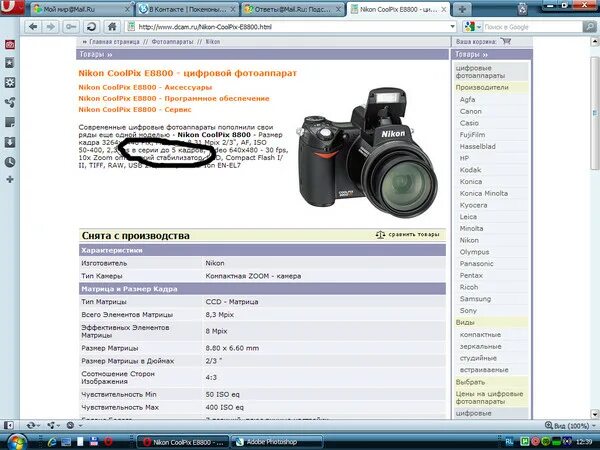Open Цены на цифровые фотоаппараты link
600x450 pixels.
tap(489, 398)
